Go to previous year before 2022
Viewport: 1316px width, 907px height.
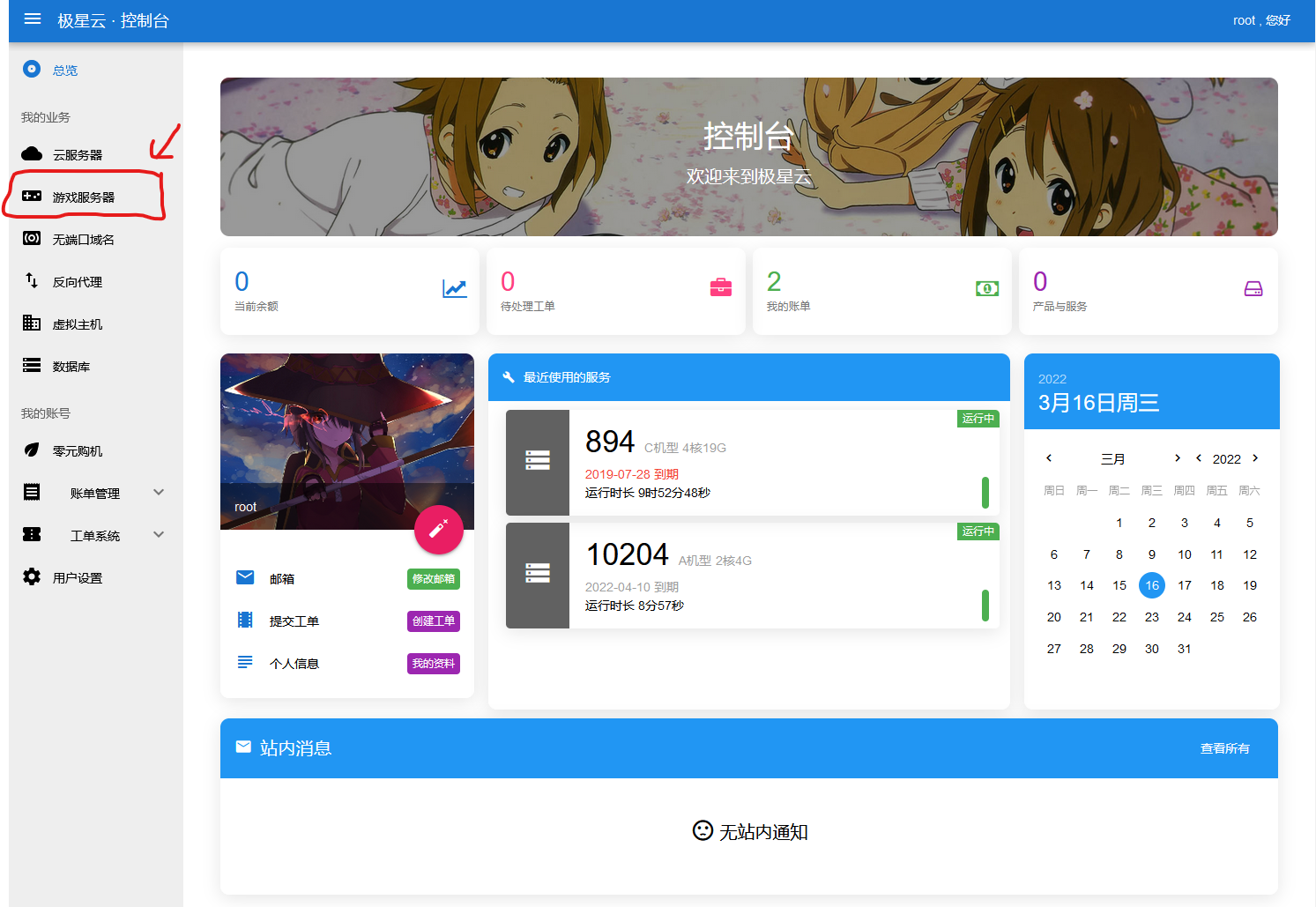[1199, 457]
